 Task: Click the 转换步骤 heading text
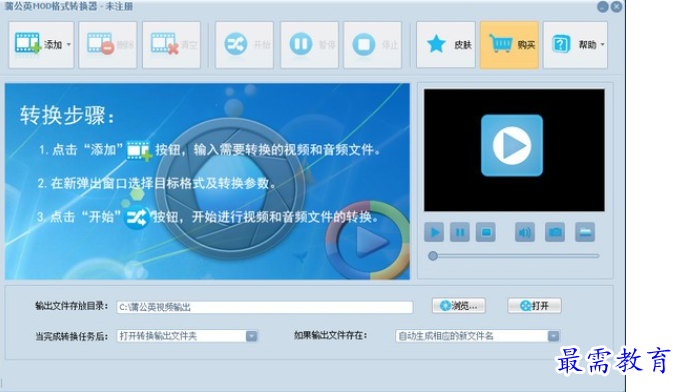click(67, 116)
